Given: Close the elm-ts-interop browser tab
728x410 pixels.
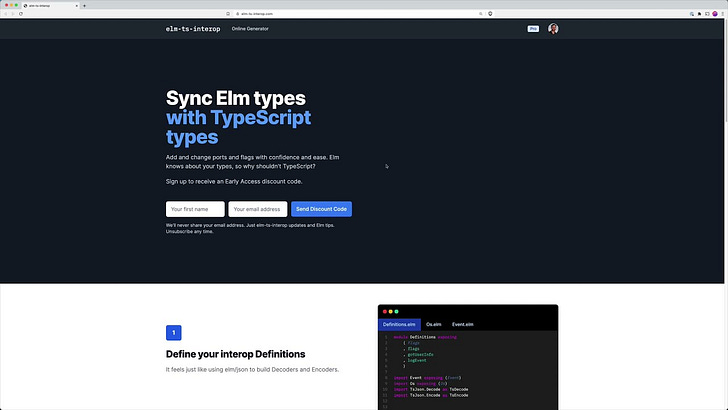Looking at the screenshot, I should coord(77,6).
